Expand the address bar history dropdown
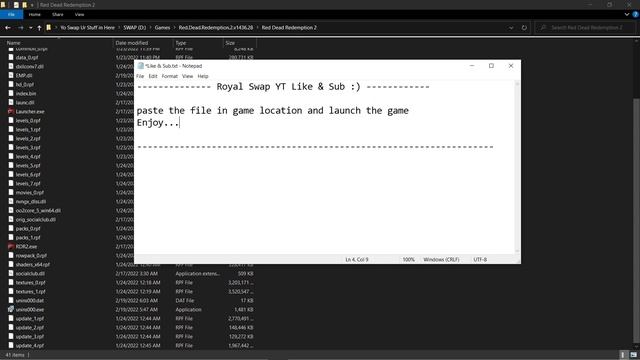The width and height of the screenshot is (640, 360). point(511,28)
